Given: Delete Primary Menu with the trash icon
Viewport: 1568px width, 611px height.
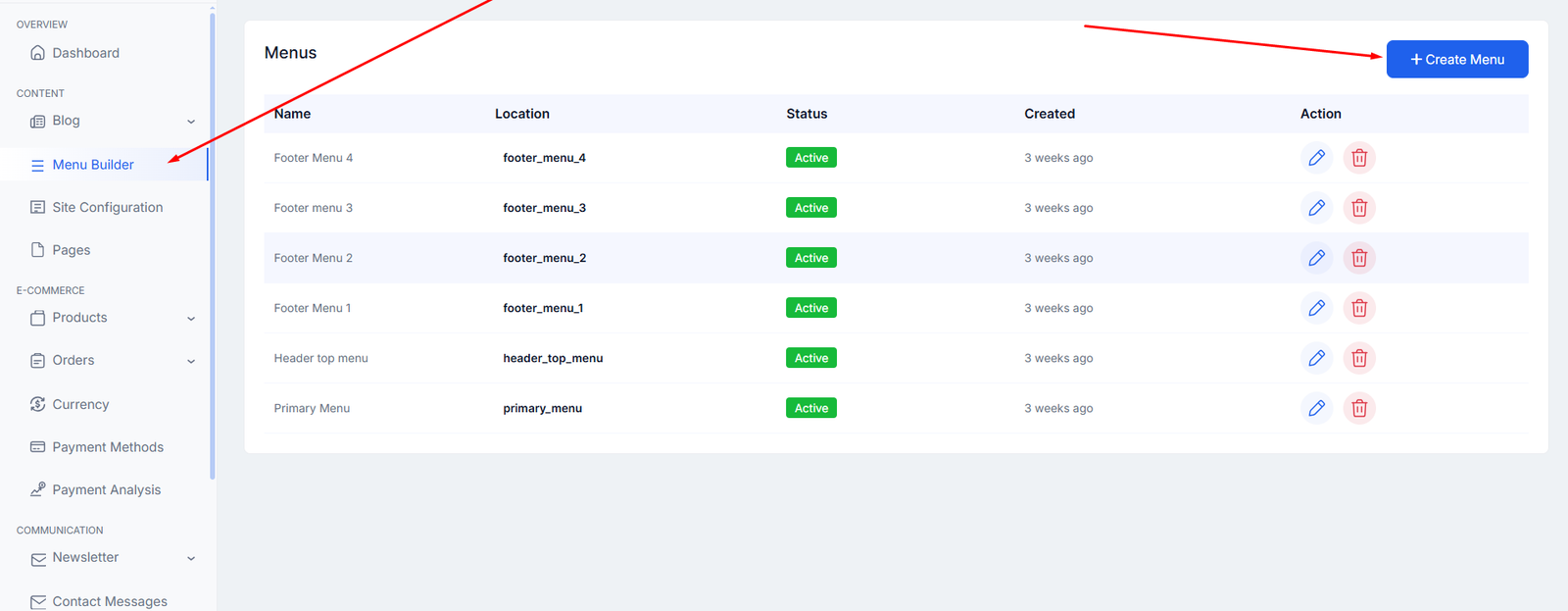Looking at the screenshot, I should pos(1359,408).
